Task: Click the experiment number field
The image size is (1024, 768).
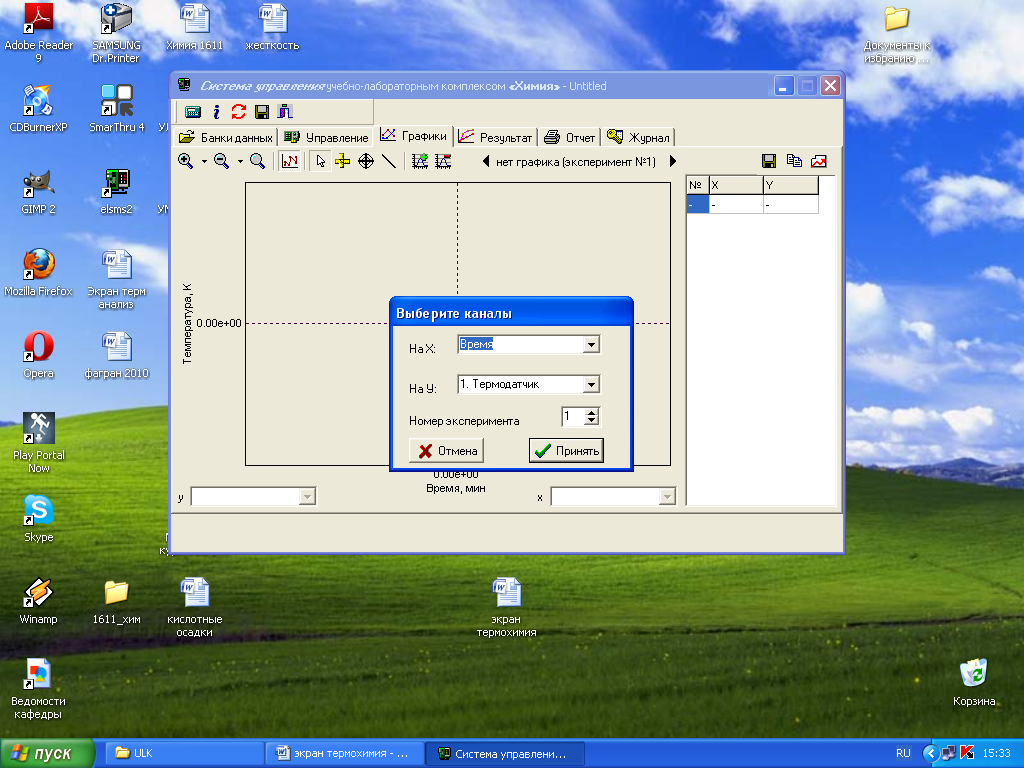Action: click(x=573, y=416)
